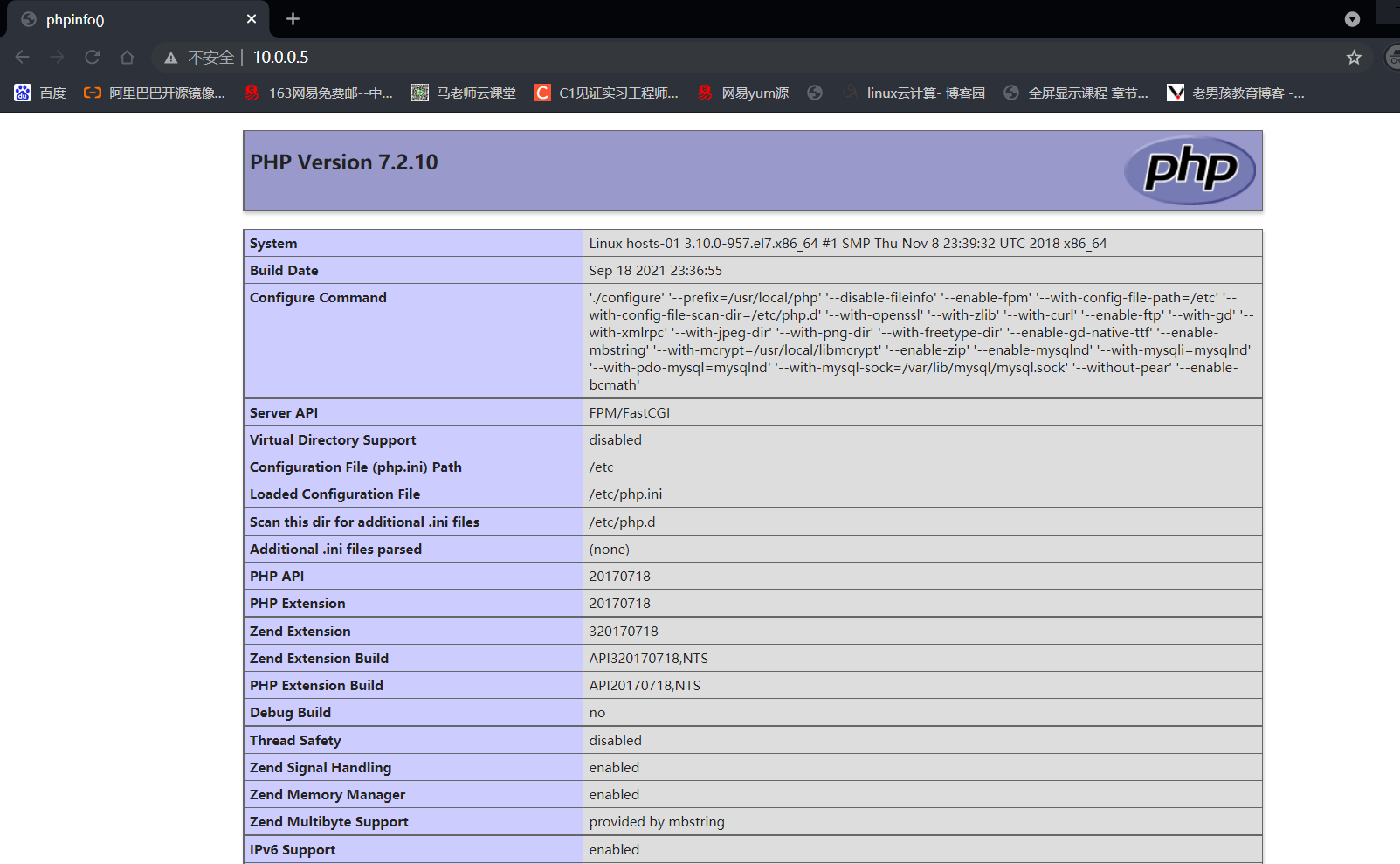
Task: Click the Zend Extension label
Action: 300,632
